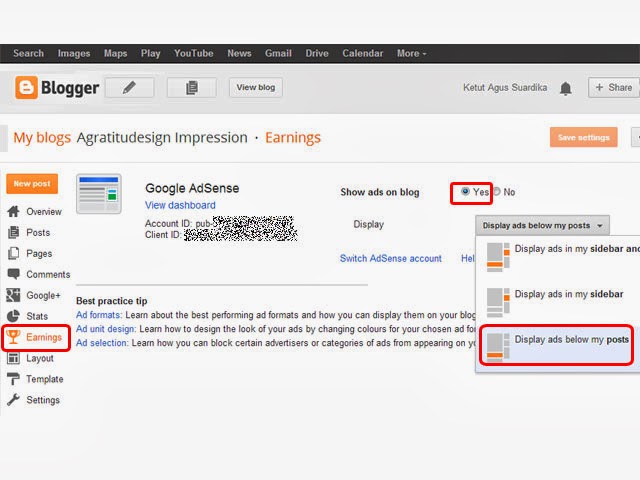Open the Display ads below my posts dropdown
This screenshot has height=480, width=640.
tap(542, 225)
